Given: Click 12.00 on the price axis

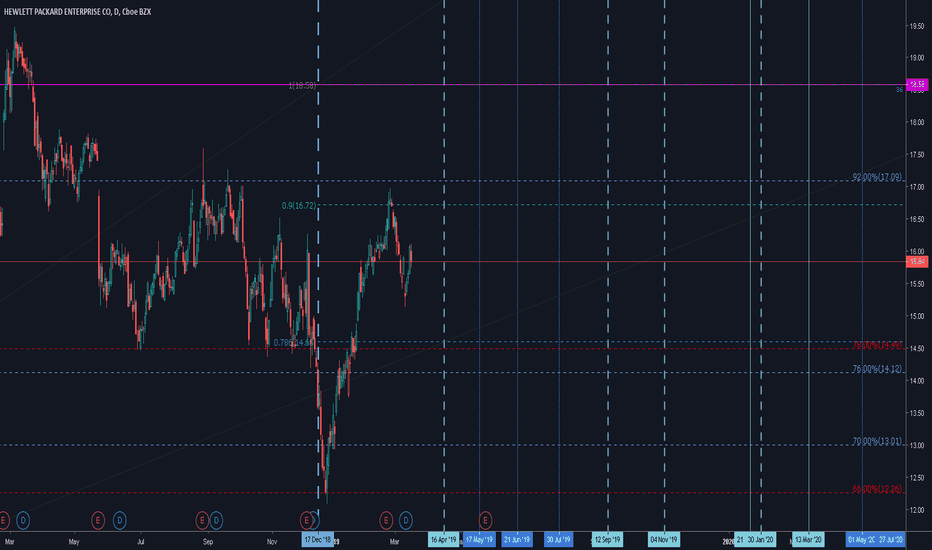Looking at the screenshot, I should pos(917,510).
